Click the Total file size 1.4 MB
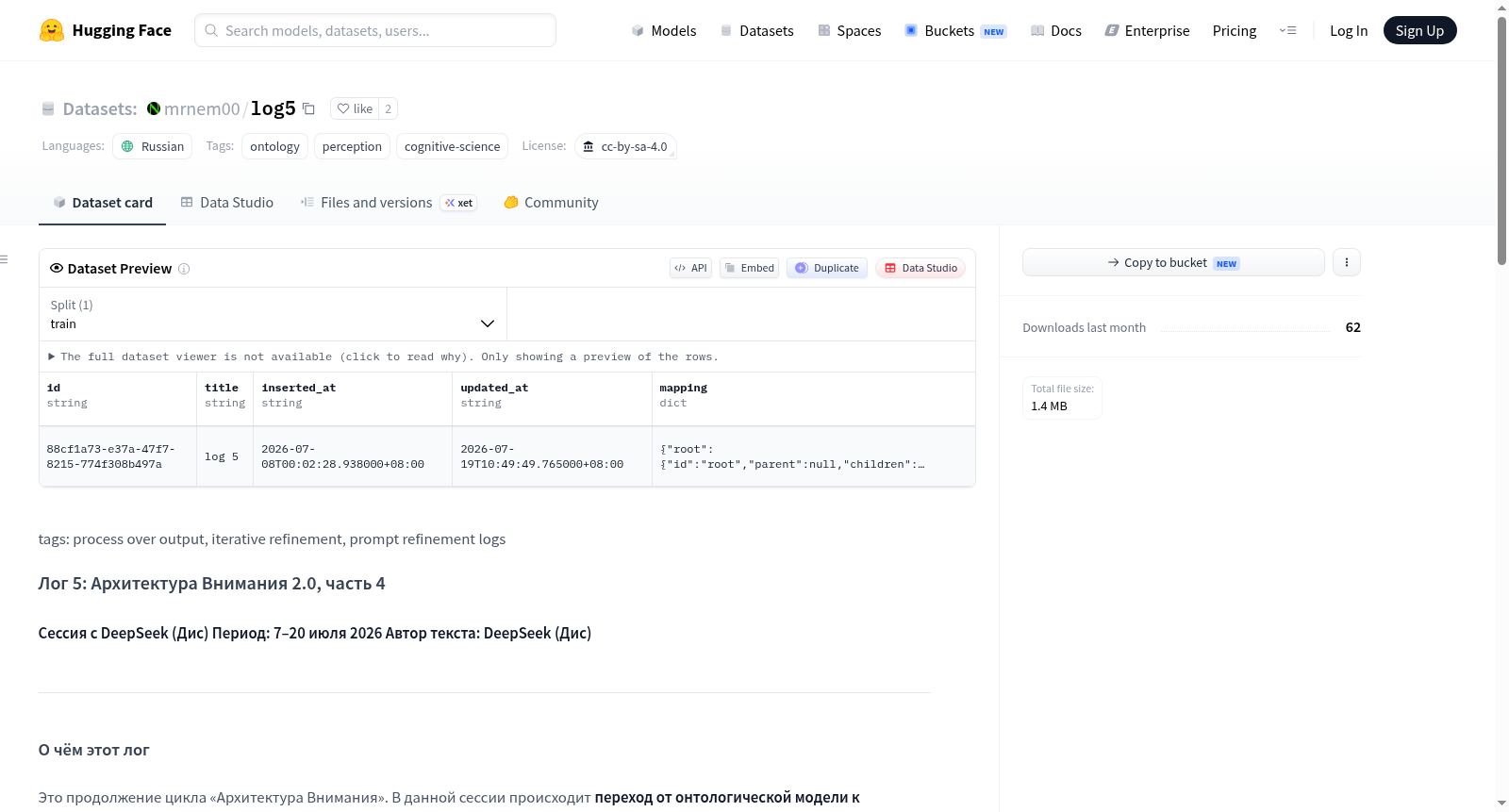 point(1062,398)
